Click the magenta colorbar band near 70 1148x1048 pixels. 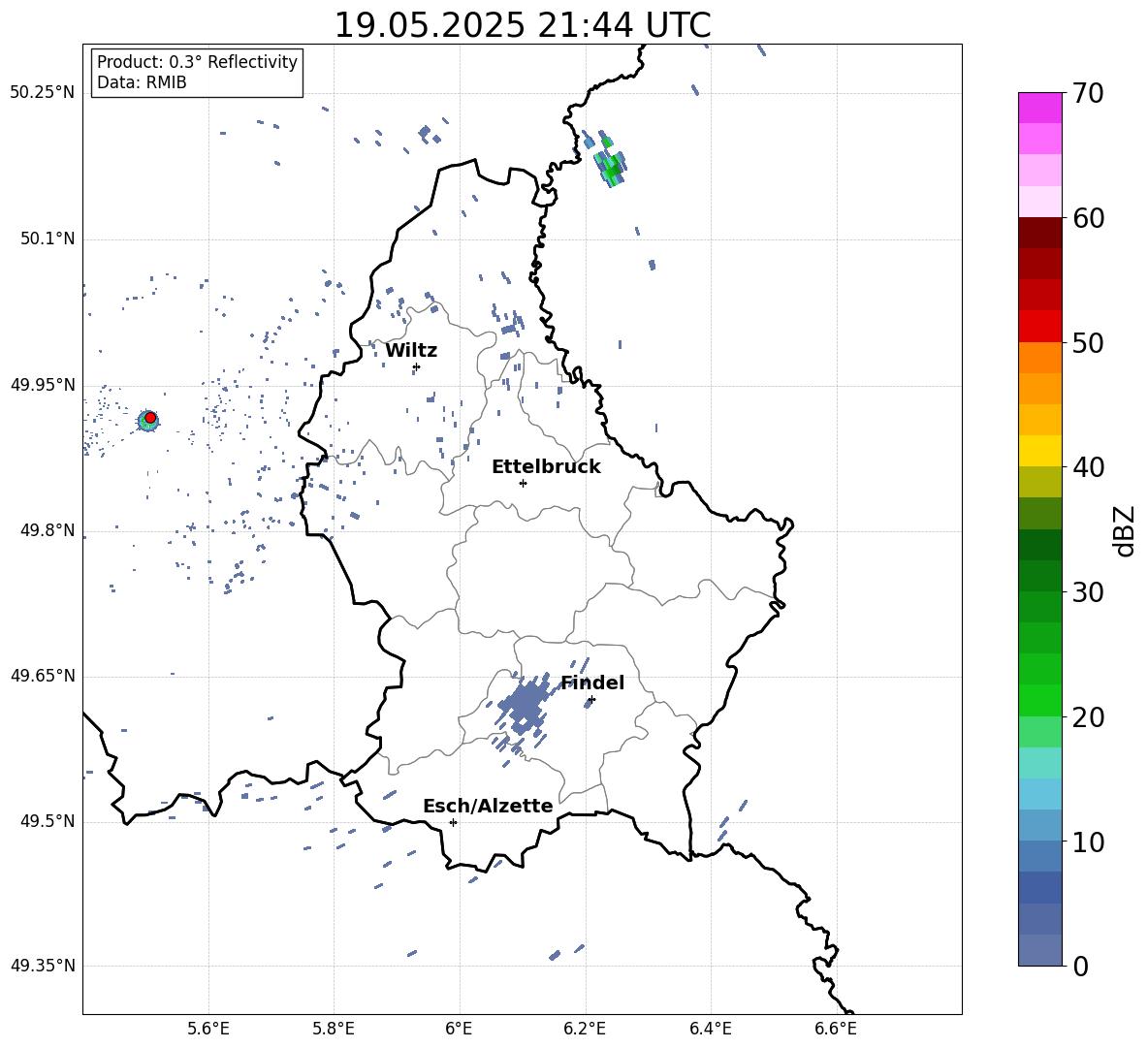1039,108
